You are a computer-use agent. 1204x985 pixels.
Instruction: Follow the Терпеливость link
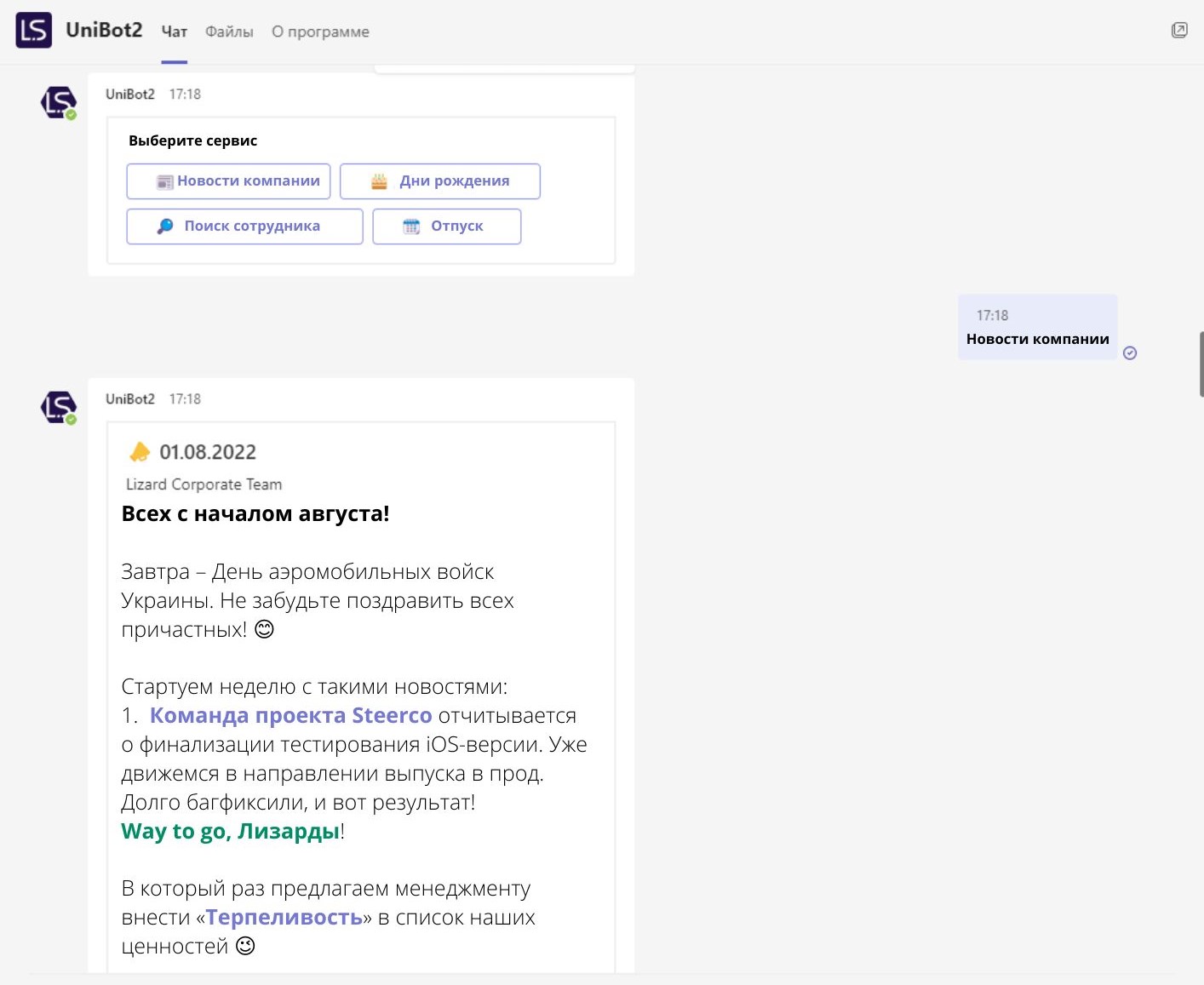(x=284, y=917)
